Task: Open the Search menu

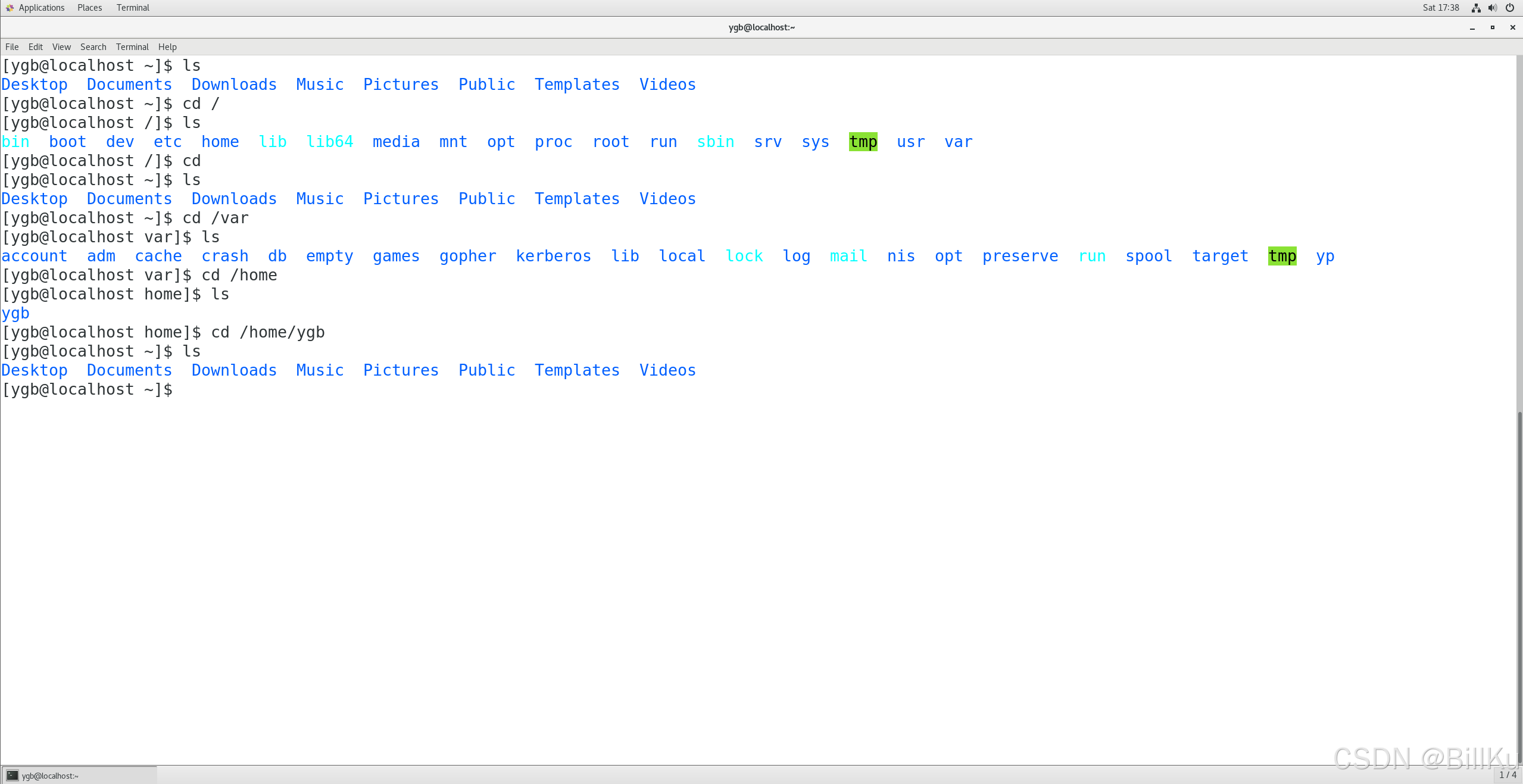Action: pos(93,47)
